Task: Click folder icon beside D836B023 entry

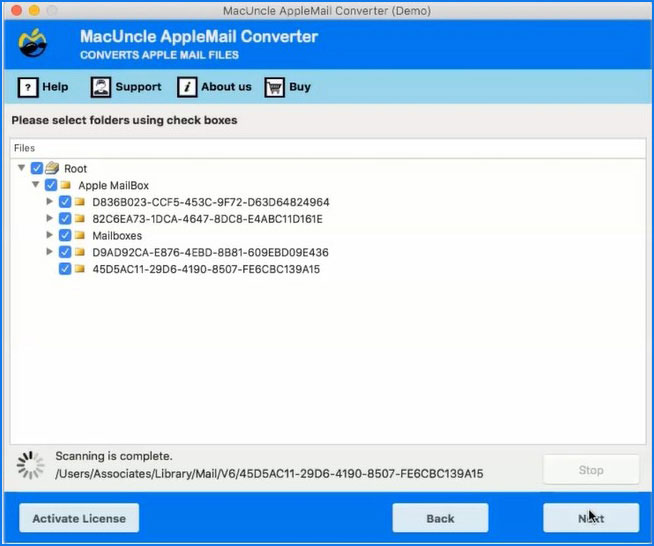Action: [x=80, y=202]
